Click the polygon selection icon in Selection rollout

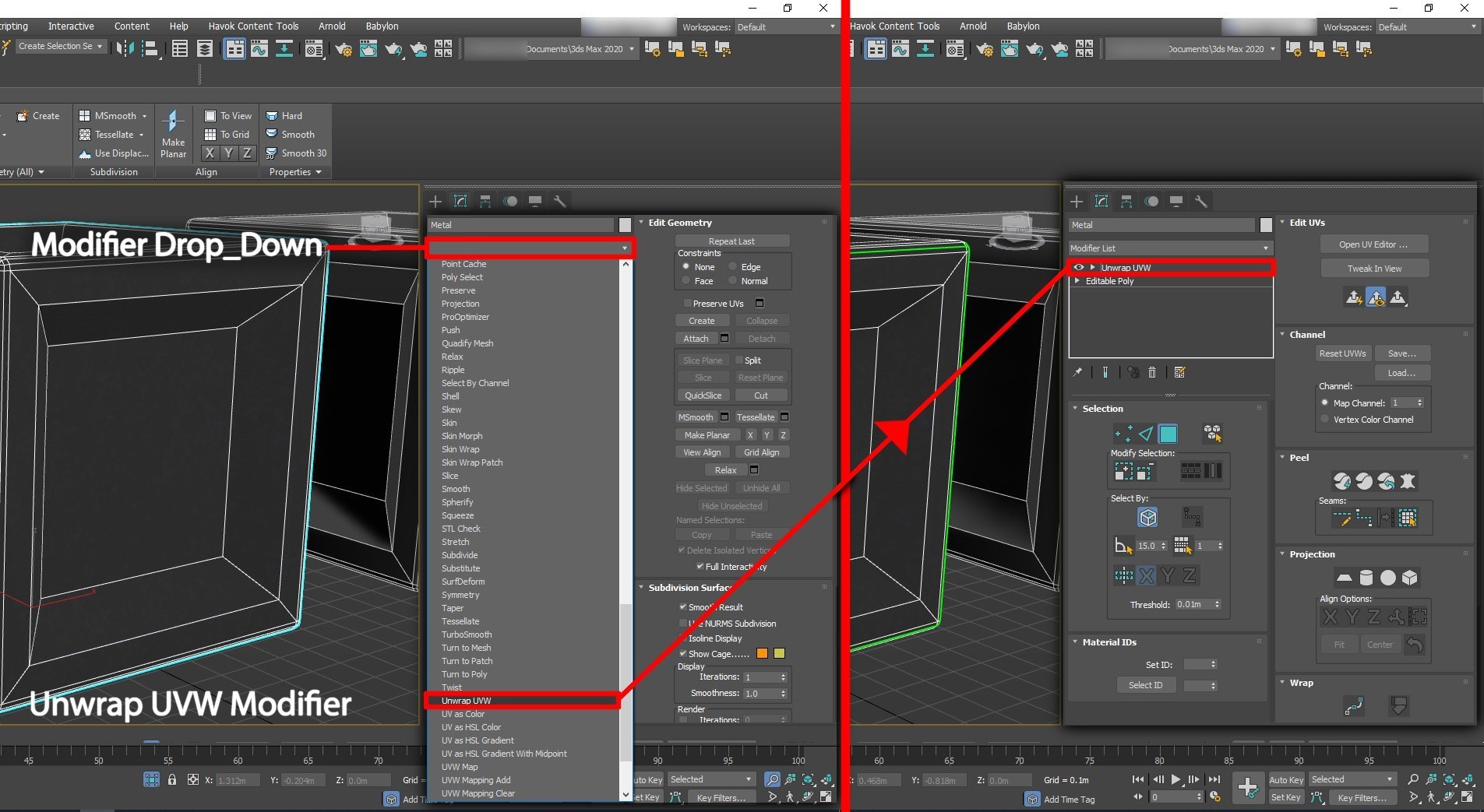(x=1169, y=434)
